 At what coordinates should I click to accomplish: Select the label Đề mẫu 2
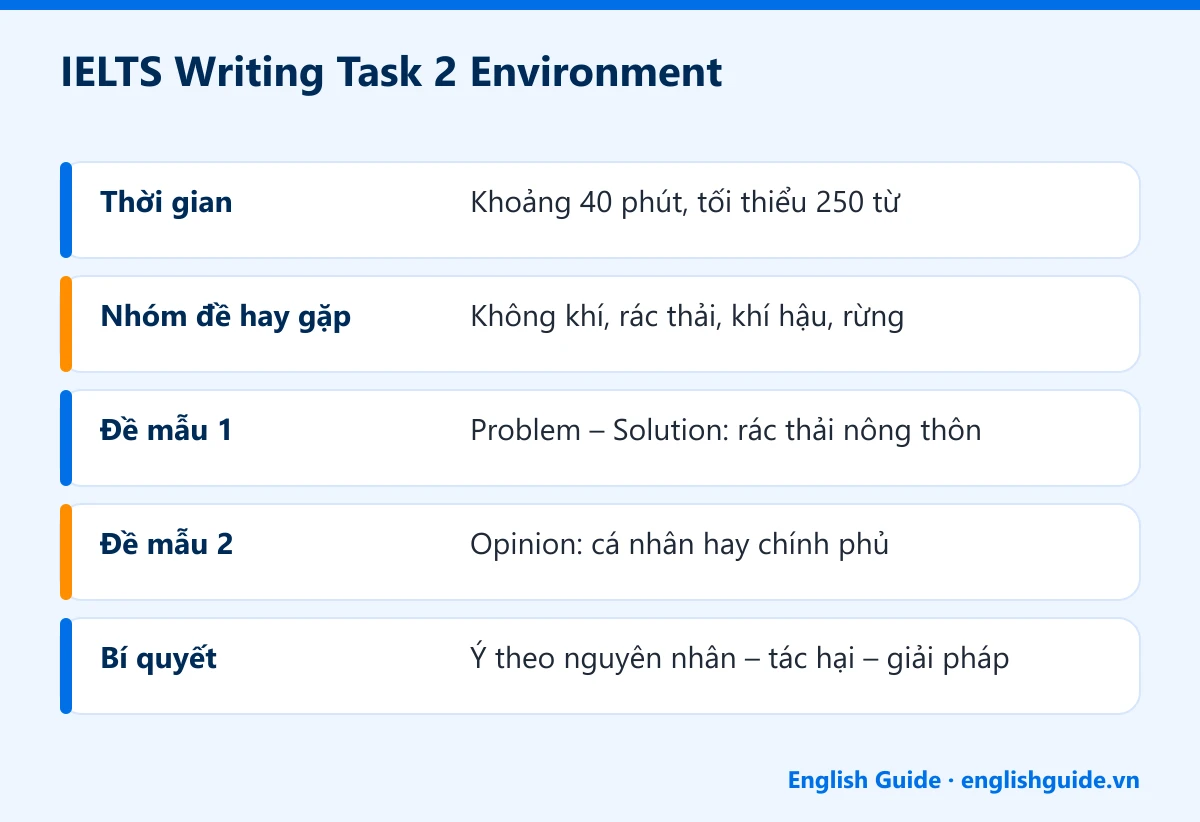(167, 544)
